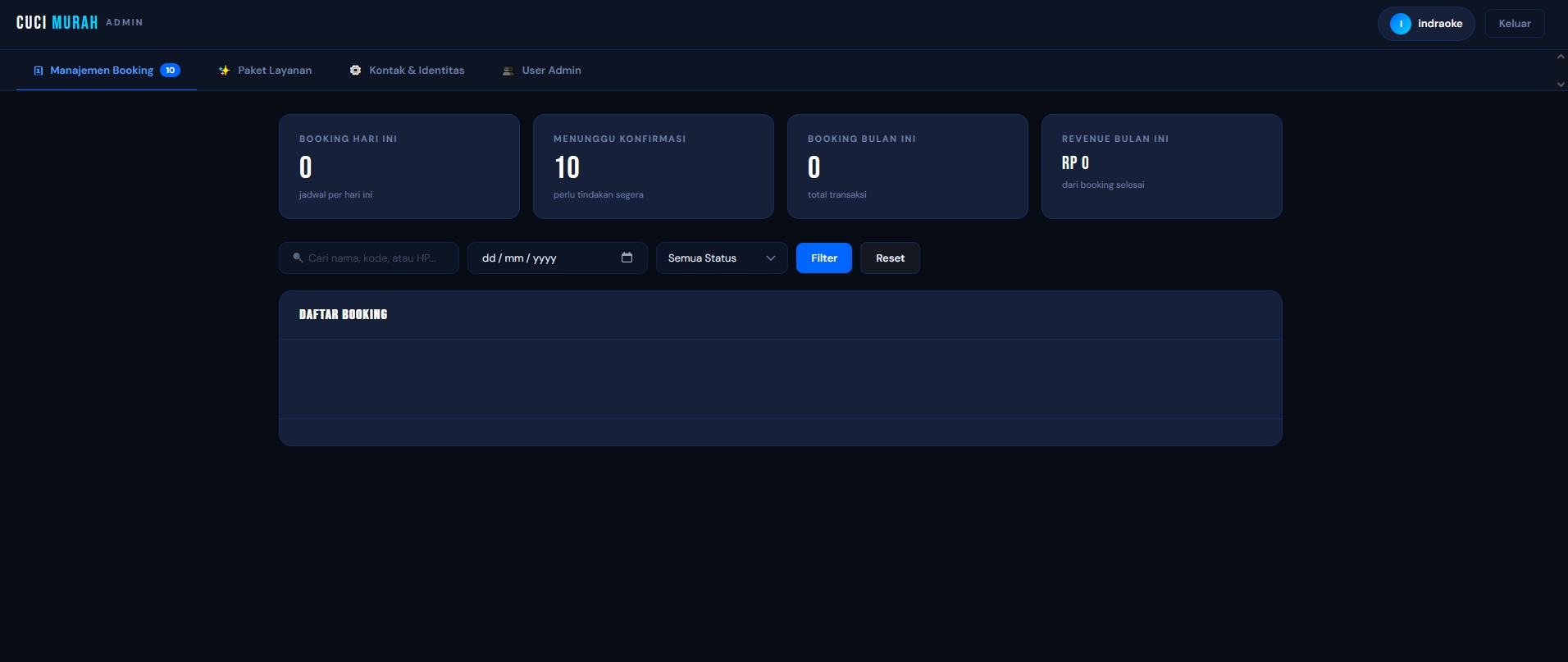Open Kontak & Identitas tab
1568x662 pixels.
pyautogui.click(x=407, y=71)
